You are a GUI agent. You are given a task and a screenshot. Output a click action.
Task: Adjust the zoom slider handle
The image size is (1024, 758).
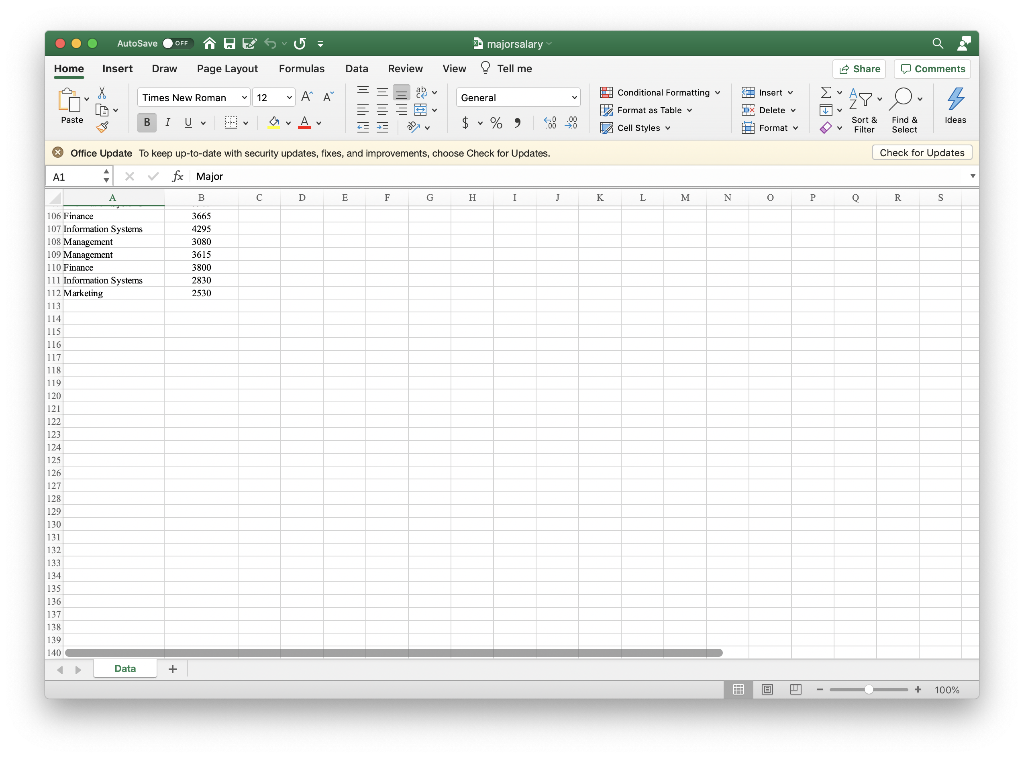[869, 689]
